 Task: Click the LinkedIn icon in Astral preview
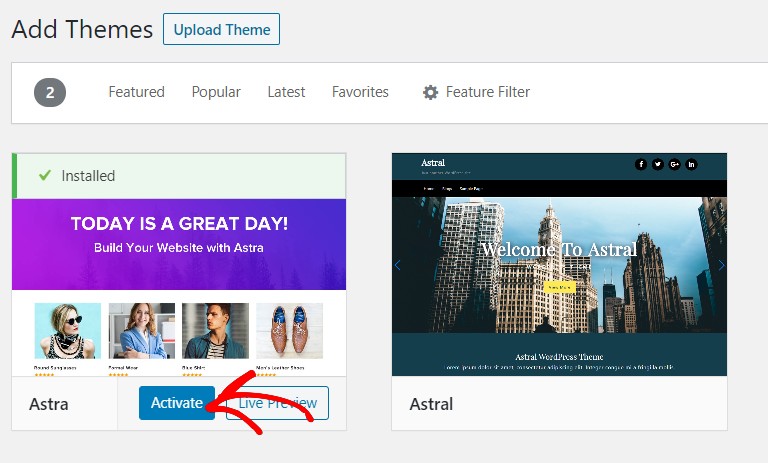[691, 165]
